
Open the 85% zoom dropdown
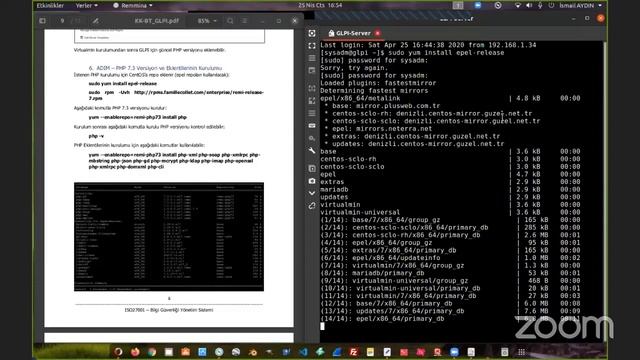tap(207, 21)
